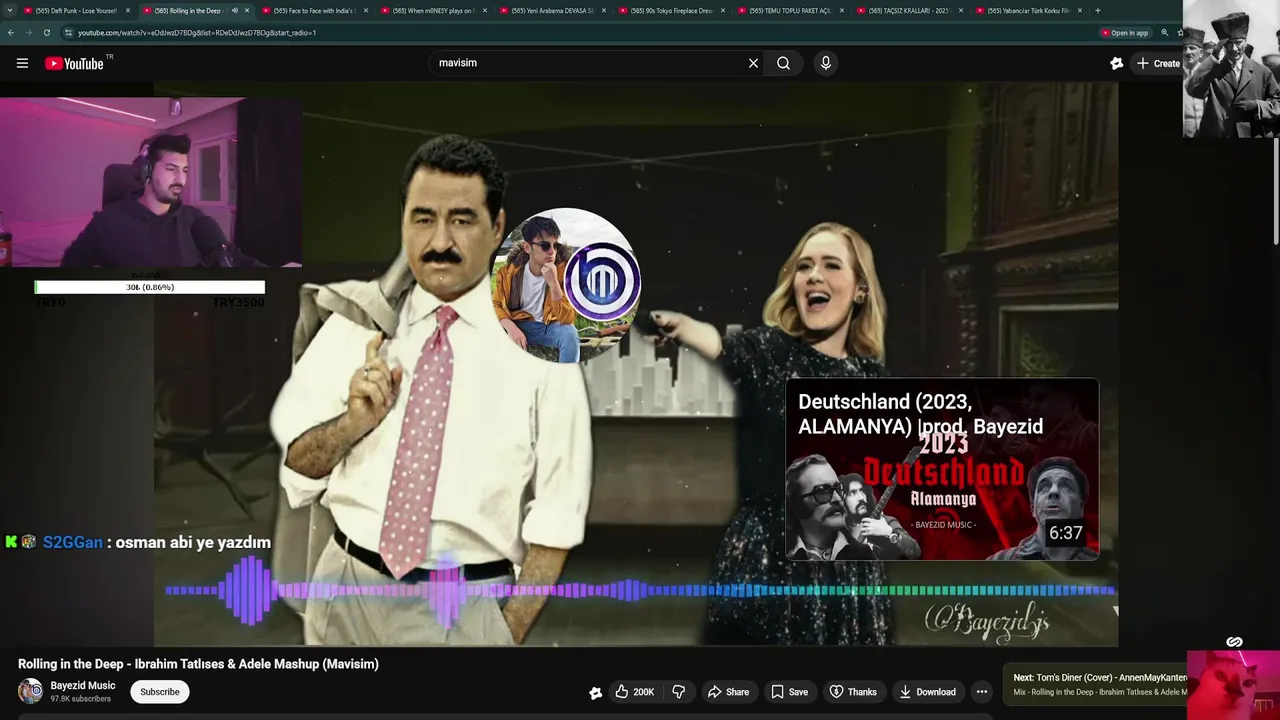Click the link icon above cat overlay
1280x720 pixels.
click(x=1234, y=642)
